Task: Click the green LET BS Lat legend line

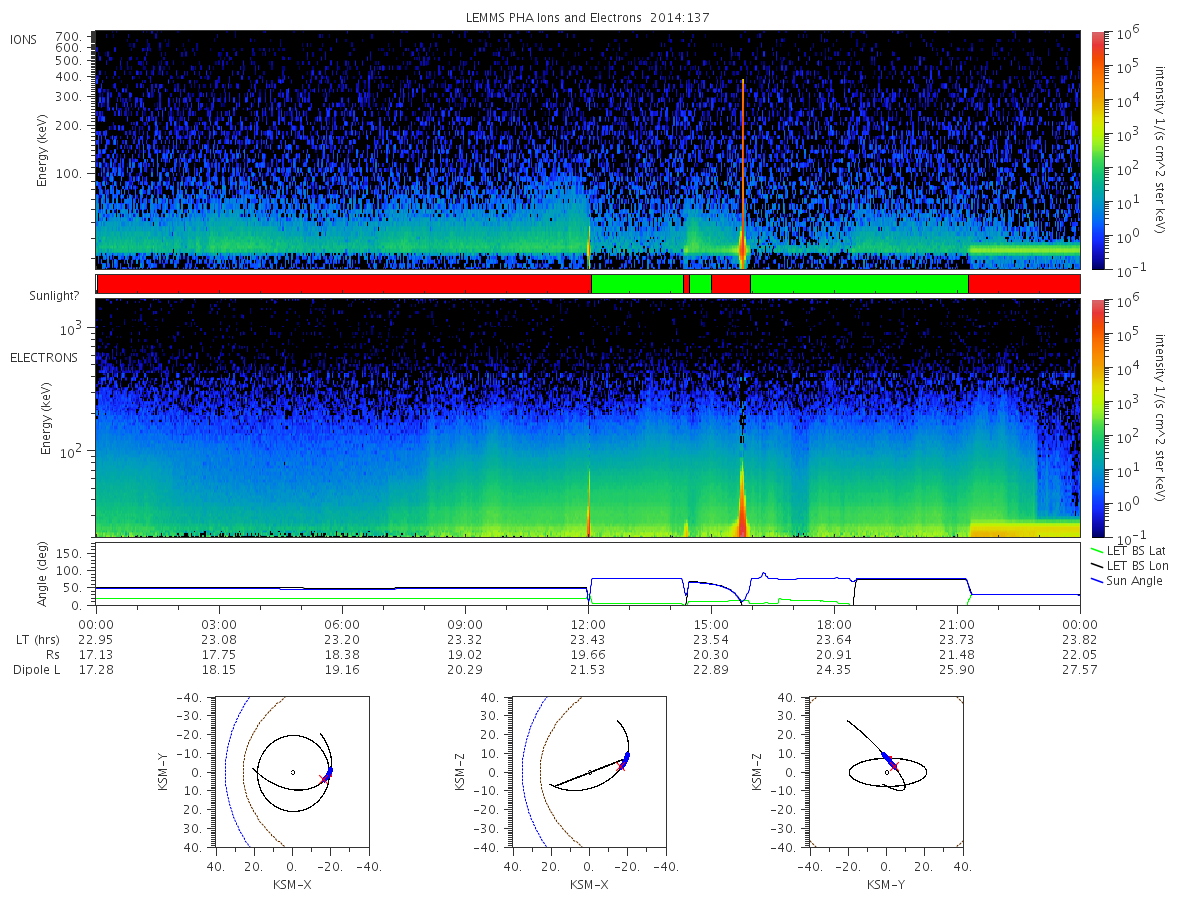Action: click(1101, 551)
